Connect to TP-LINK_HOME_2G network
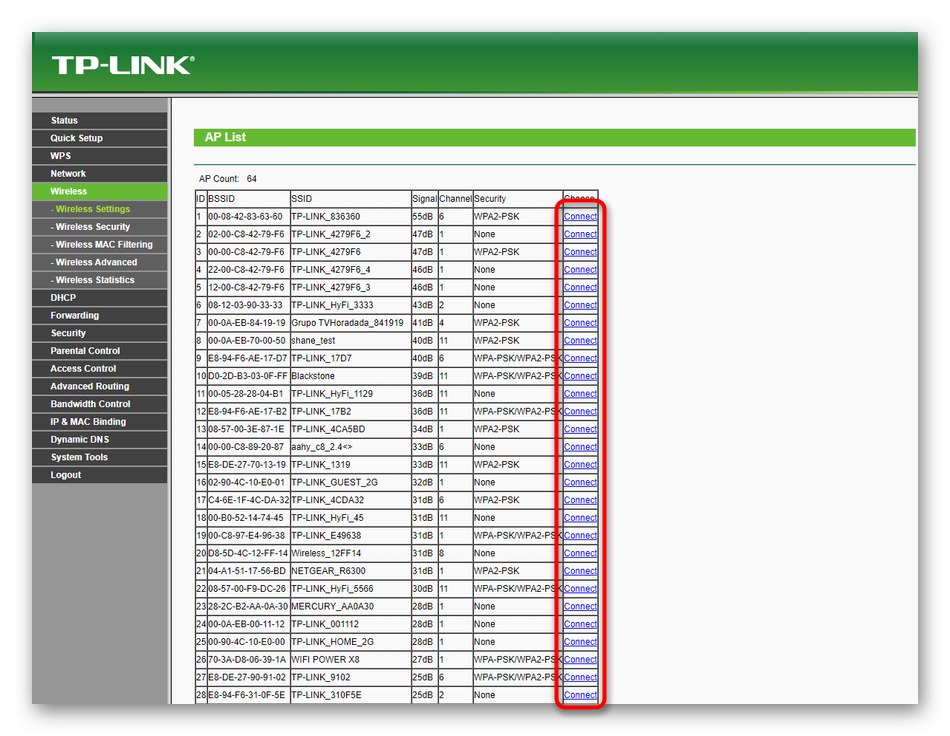This screenshot has height=736, width=950. point(580,641)
